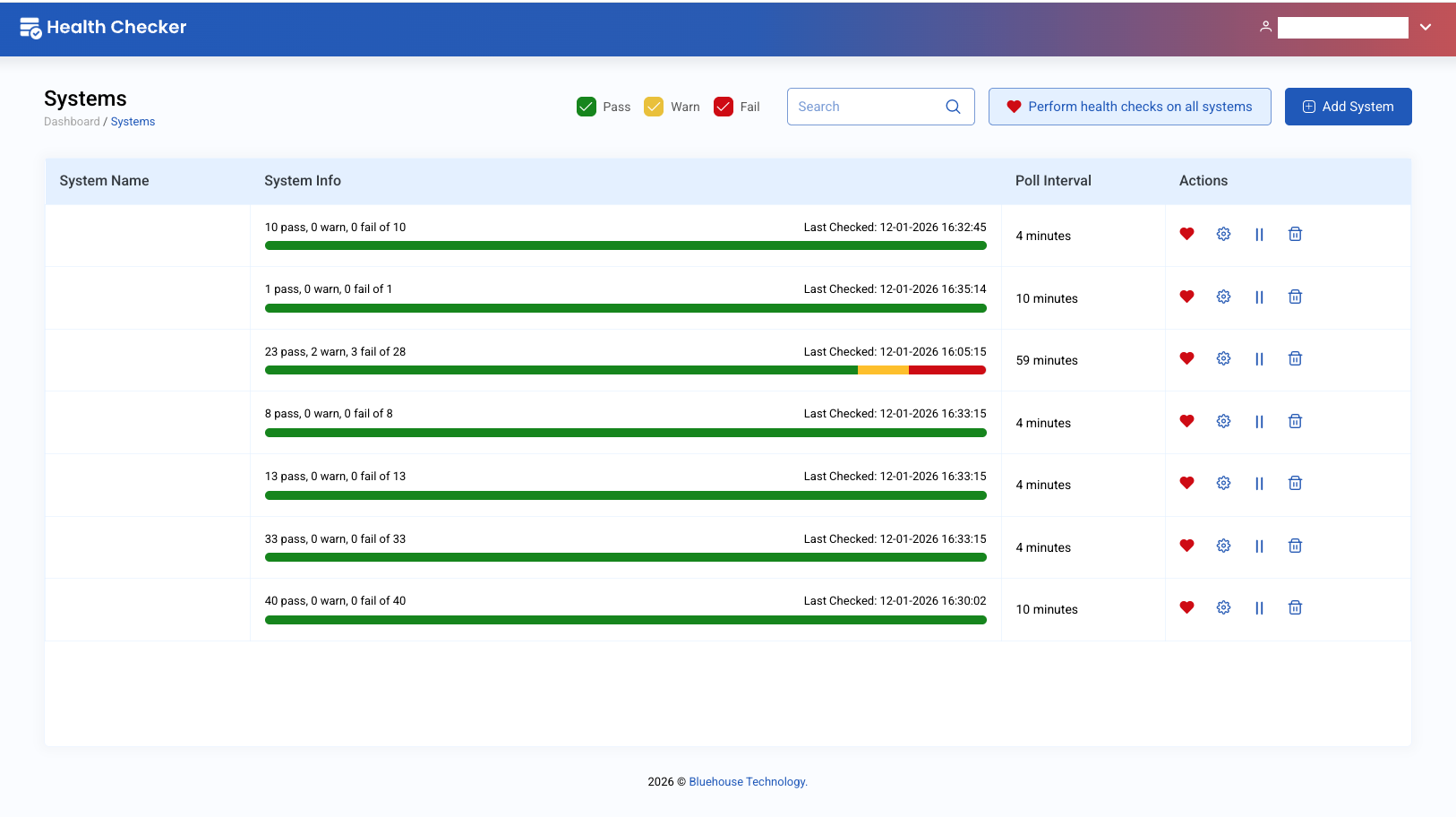Image resolution: width=1456 pixels, height=817 pixels.
Task: Pause the 1-check system's polling
Action: (x=1259, y=296)
